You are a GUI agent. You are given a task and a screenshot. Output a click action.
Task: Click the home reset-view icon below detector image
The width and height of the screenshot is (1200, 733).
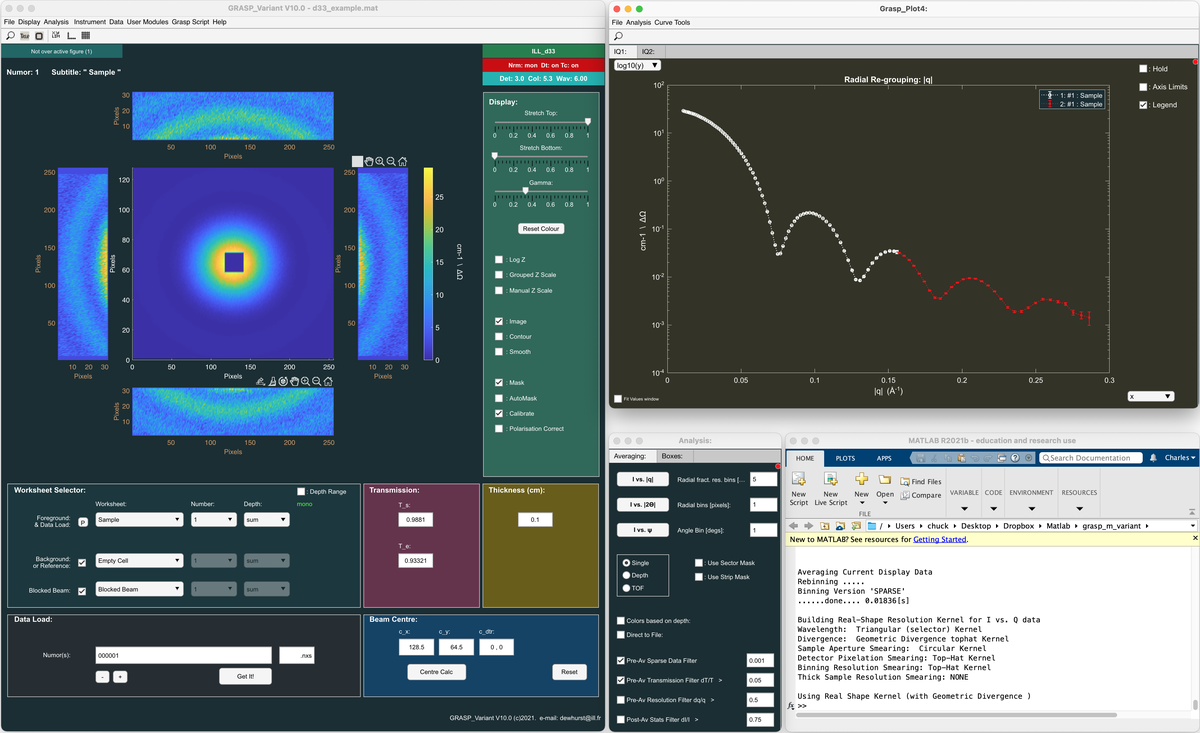click(x=329, y=381)
